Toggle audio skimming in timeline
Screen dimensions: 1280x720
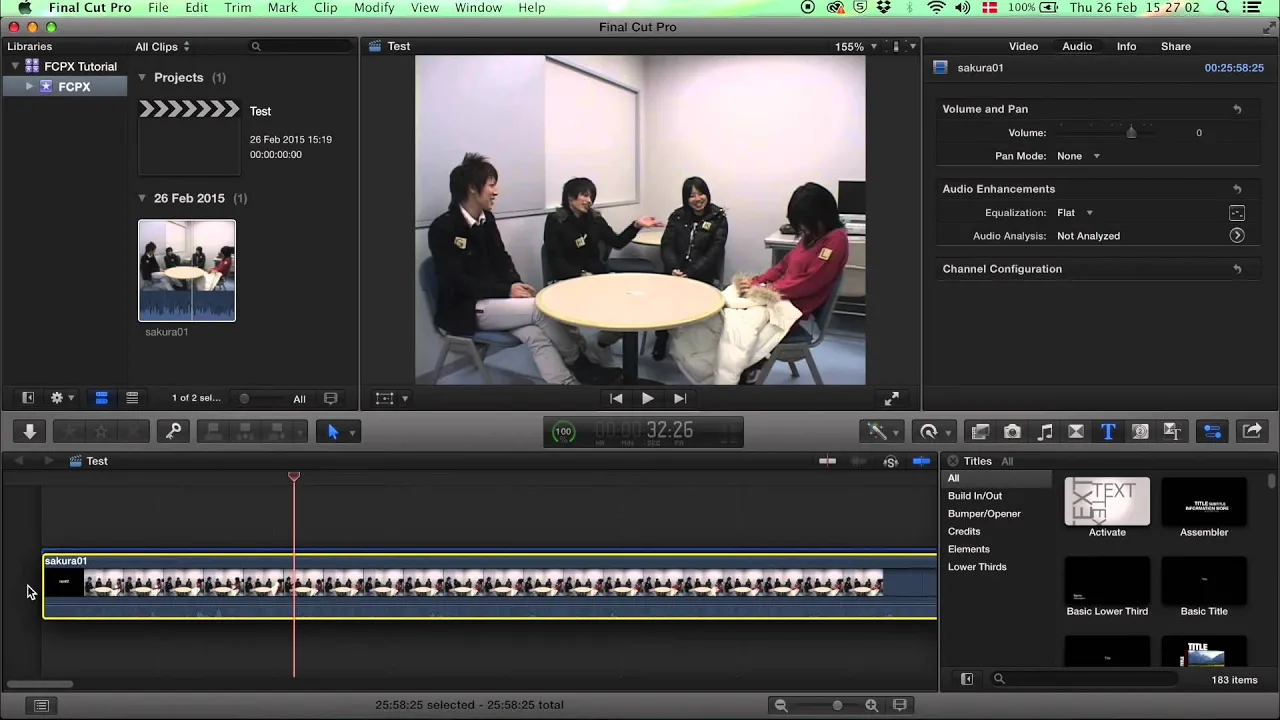(859, 461)
